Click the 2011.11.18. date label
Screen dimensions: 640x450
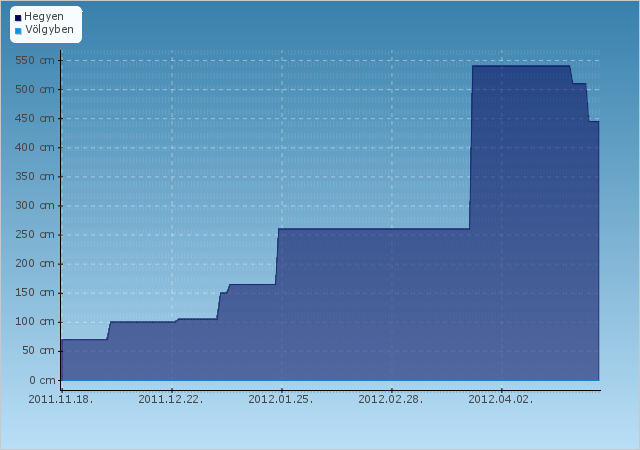point(61,399)
